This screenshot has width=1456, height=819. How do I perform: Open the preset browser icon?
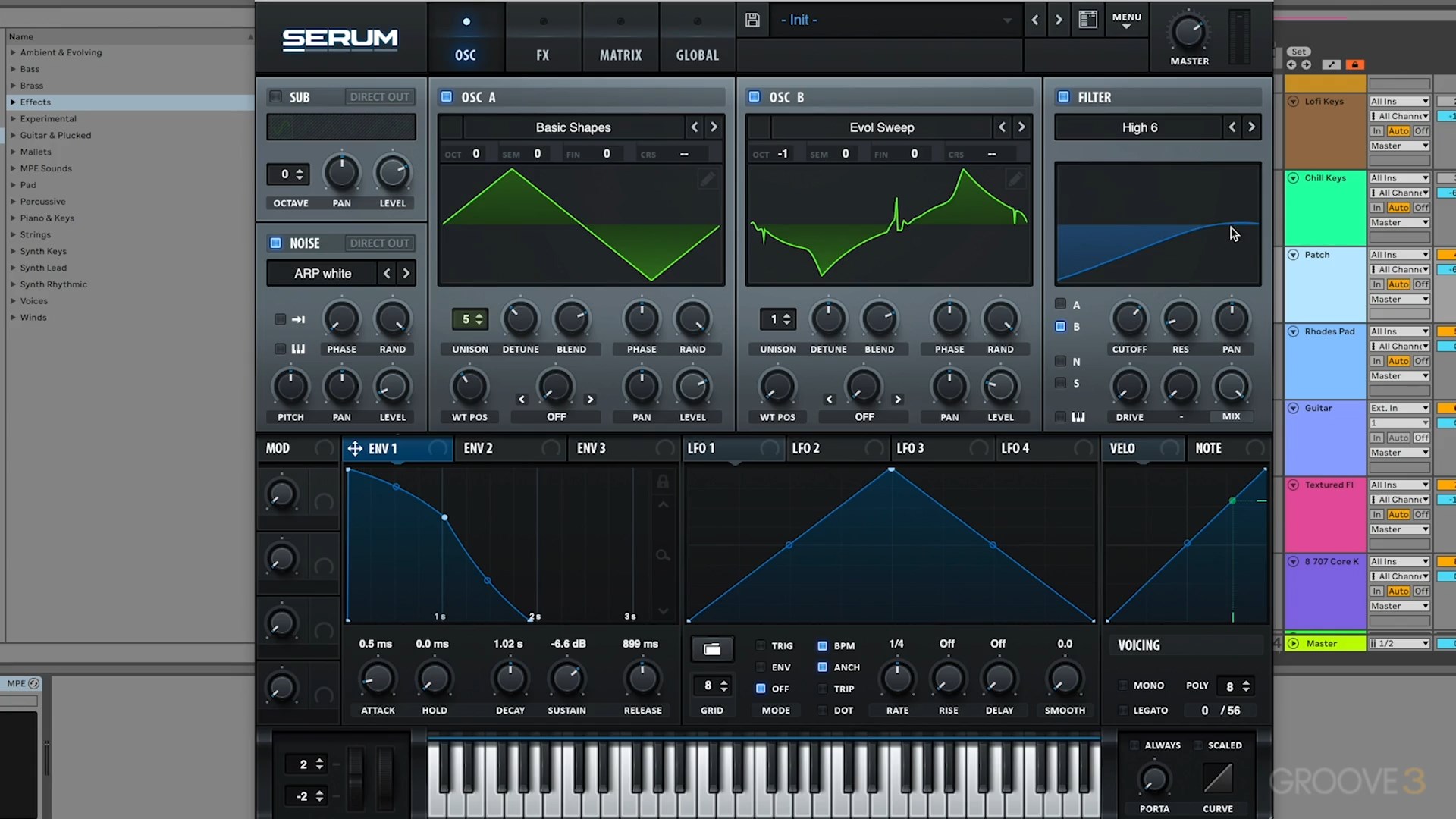[x=1087, y=20]
